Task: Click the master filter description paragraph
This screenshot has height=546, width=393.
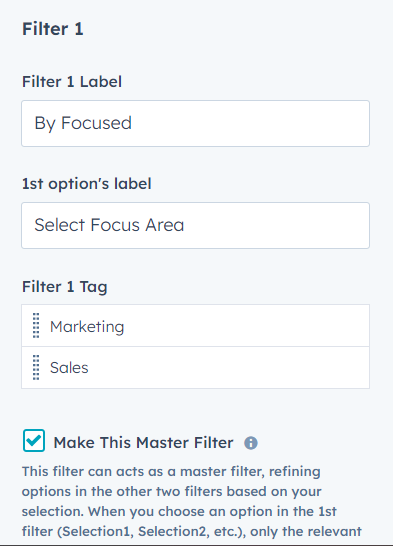Action: tap(192, 501)
